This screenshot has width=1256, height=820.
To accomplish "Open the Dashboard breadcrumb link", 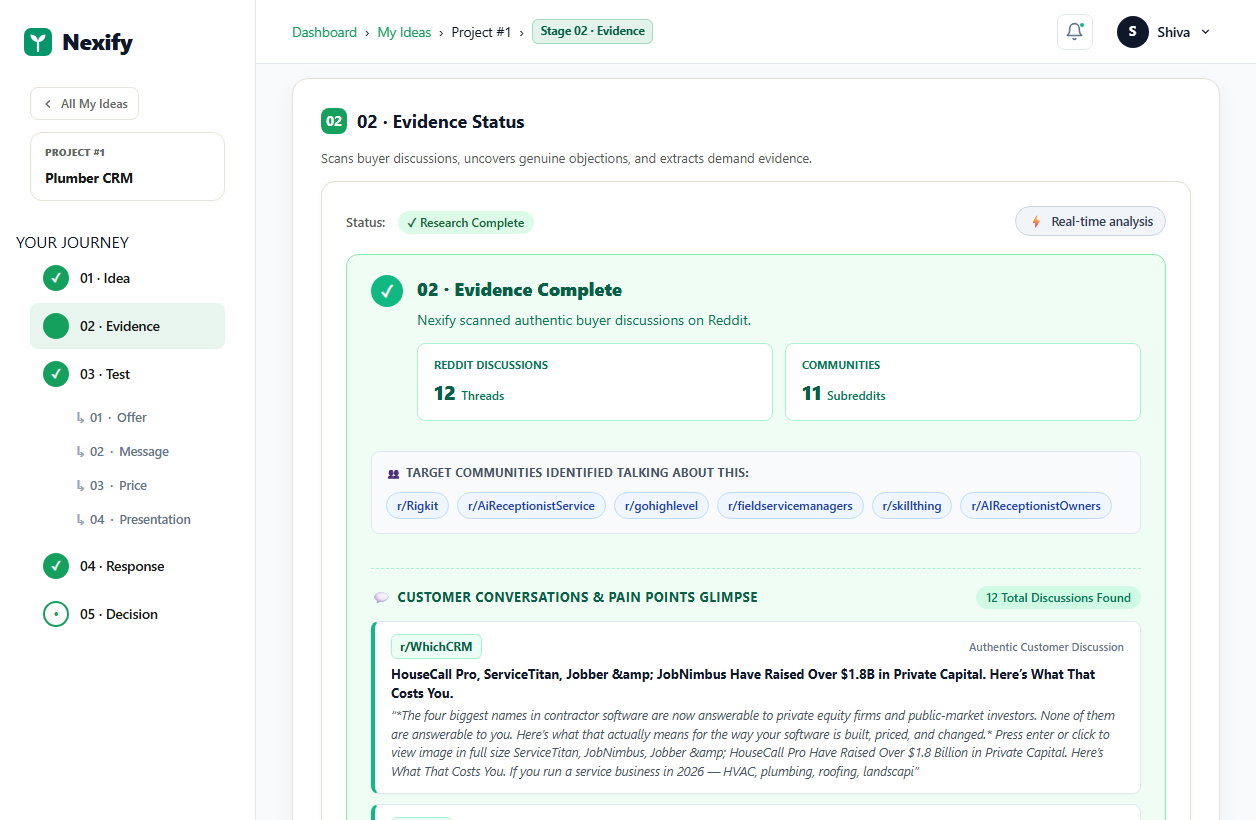I will pos(324,32).
